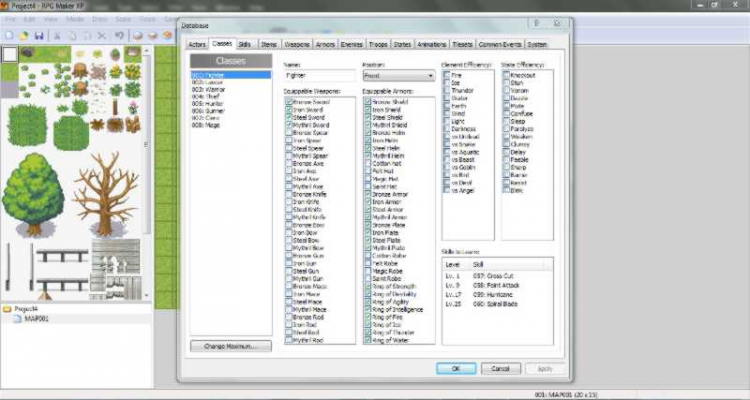This screenshot has width=750, height=400.
Task: Click the Database dialog help question mark
Action: (537, 23)
